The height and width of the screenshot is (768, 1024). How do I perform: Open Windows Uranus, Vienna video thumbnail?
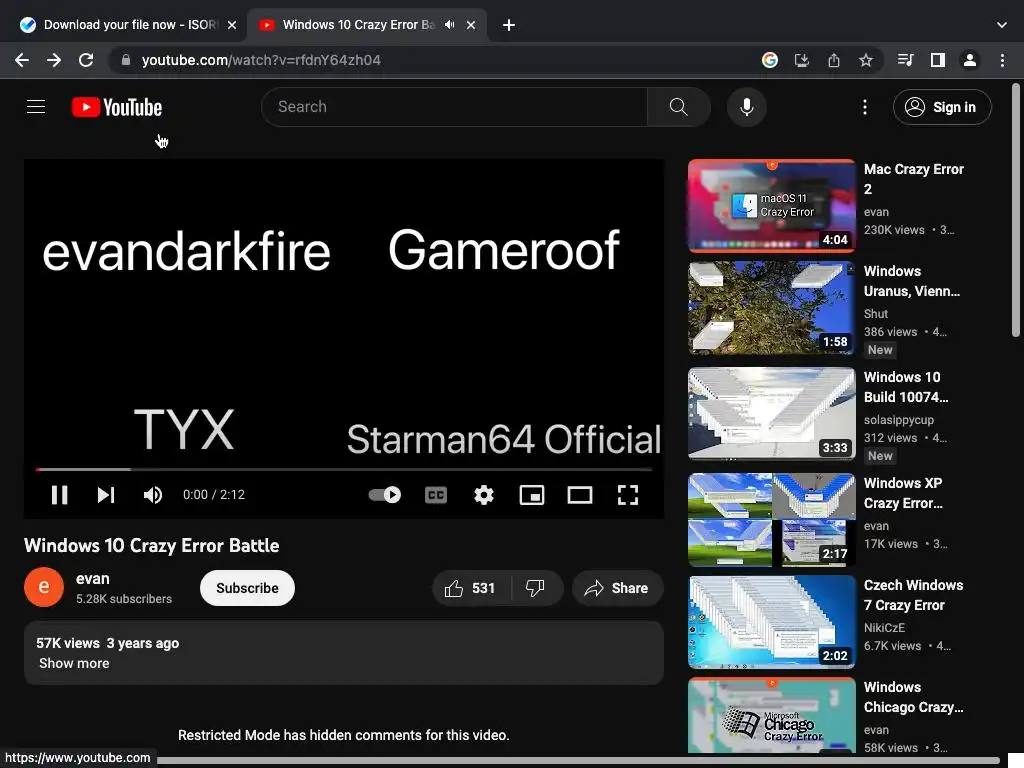[771, 308]
